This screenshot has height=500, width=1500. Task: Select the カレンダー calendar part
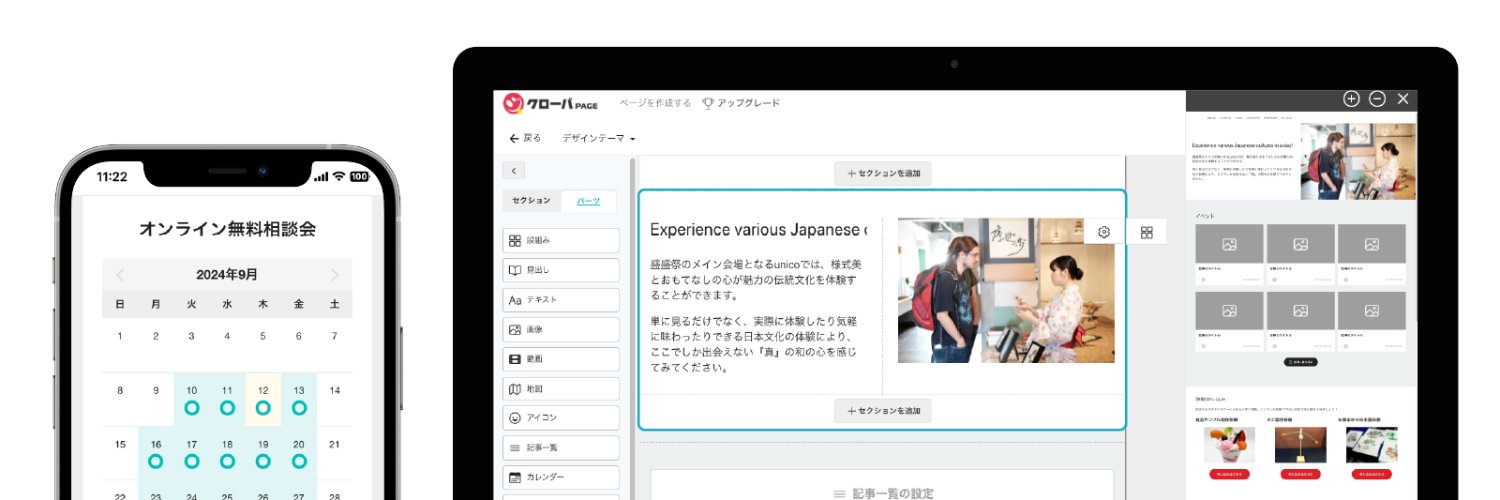point(561,478)
